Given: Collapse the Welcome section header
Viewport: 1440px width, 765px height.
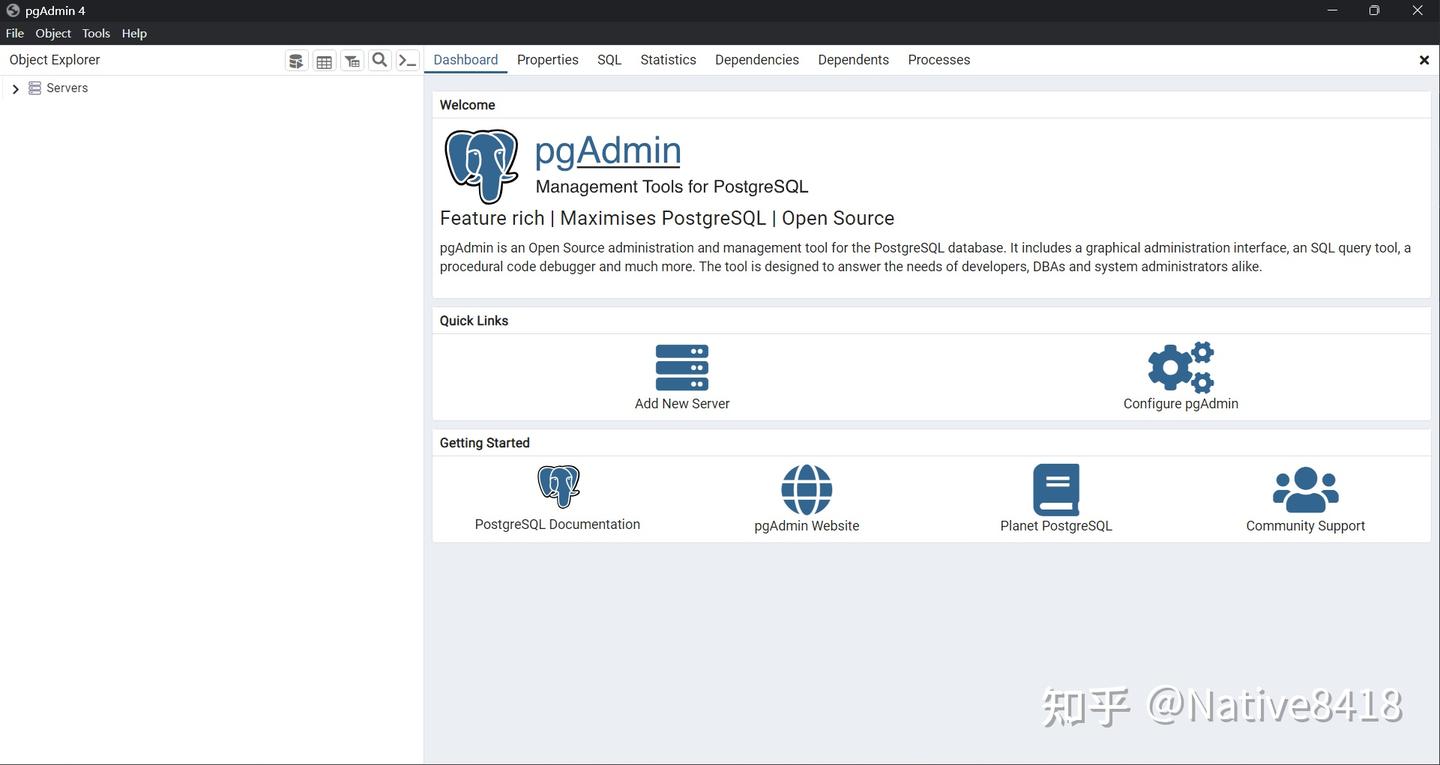Looking at the screenshot, I should tap(467, 104).
